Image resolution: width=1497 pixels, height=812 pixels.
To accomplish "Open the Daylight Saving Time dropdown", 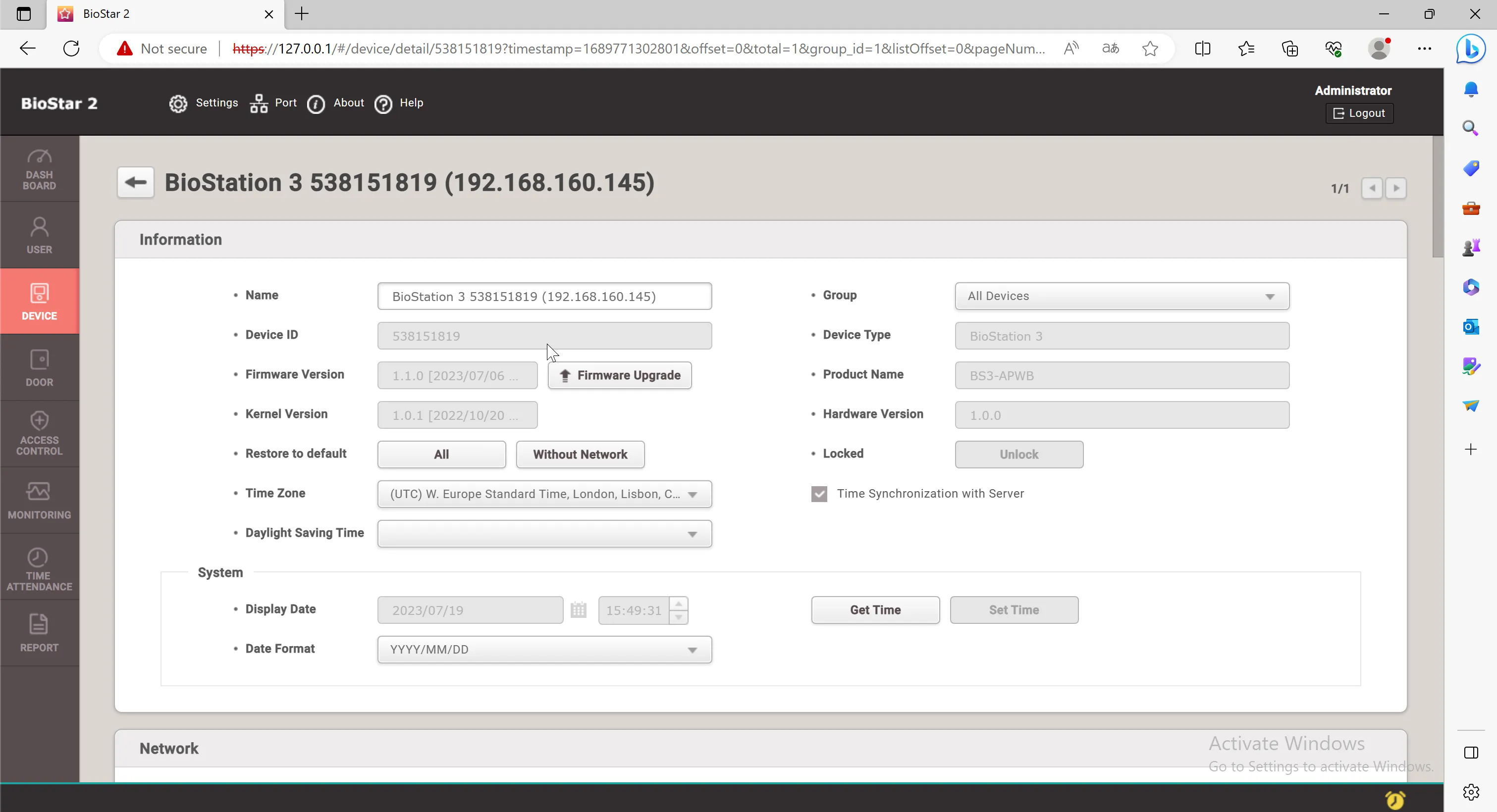I will [x=544, y=533].
